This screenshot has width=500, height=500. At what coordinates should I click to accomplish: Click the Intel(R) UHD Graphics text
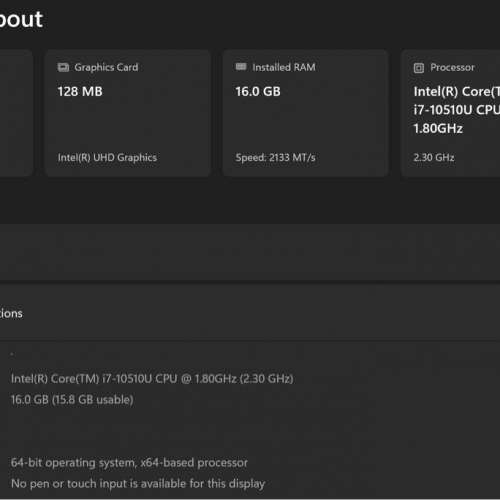107,157
